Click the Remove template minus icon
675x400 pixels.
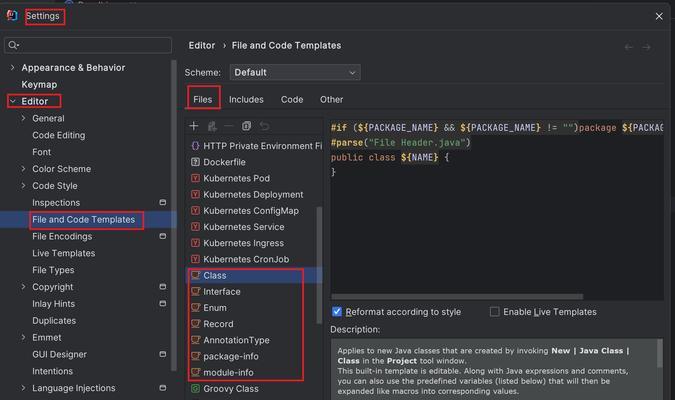point(229,126)
